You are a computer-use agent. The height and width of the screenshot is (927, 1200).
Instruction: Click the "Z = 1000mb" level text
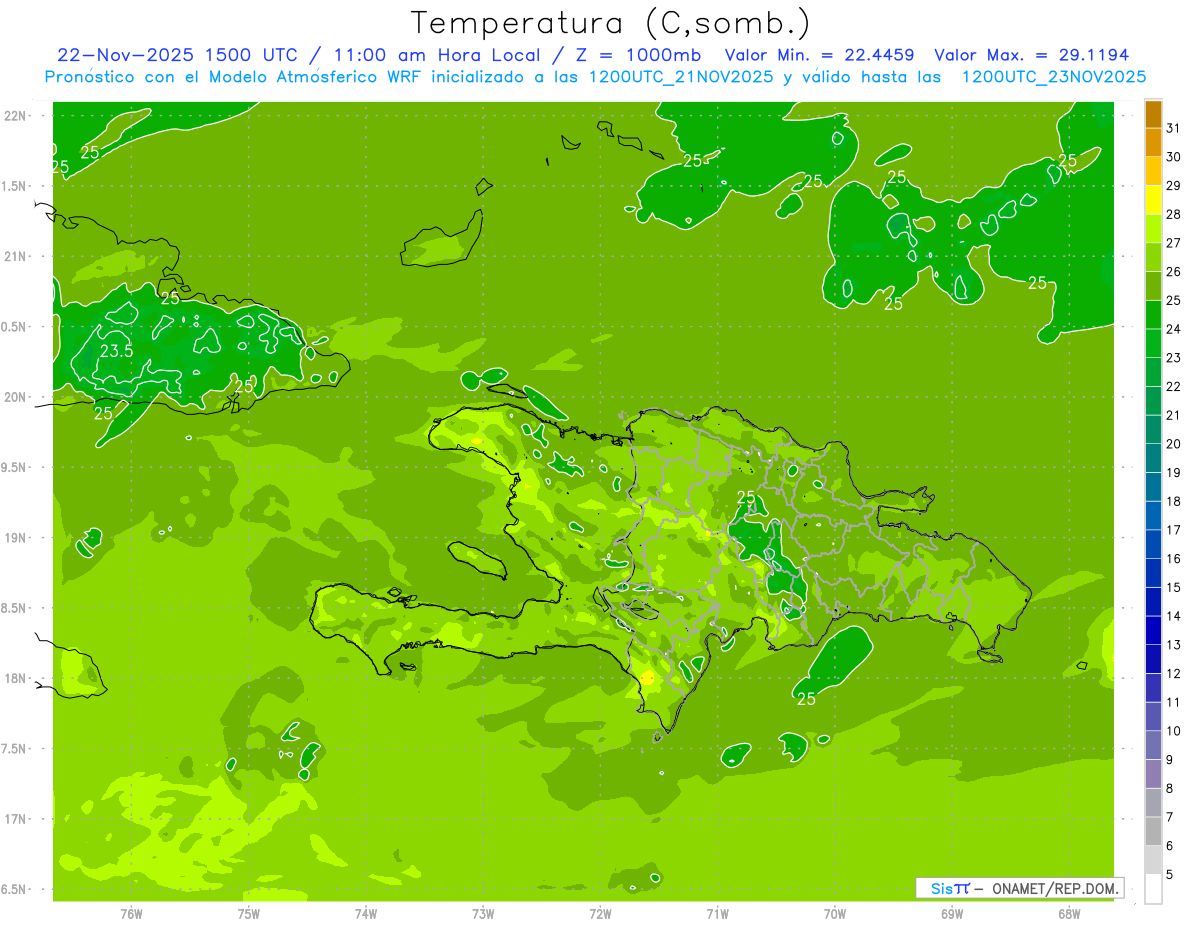(x=637, y=55)
